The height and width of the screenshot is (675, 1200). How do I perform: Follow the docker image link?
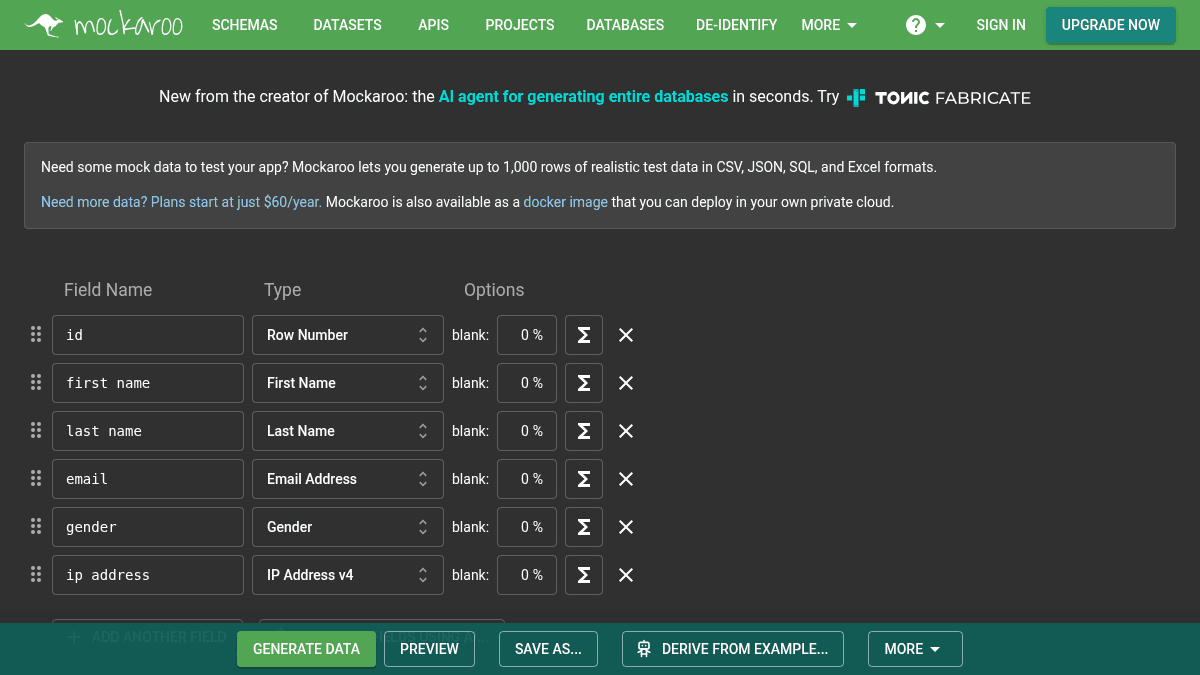pyautogui.click(x=566, y=202)
